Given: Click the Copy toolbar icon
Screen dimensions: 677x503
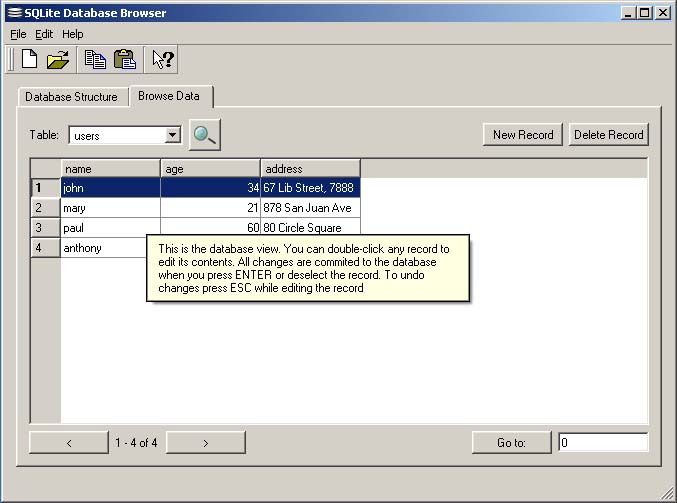Looking at the screenshot, I should pyautogui.click(x=95, y=60).
